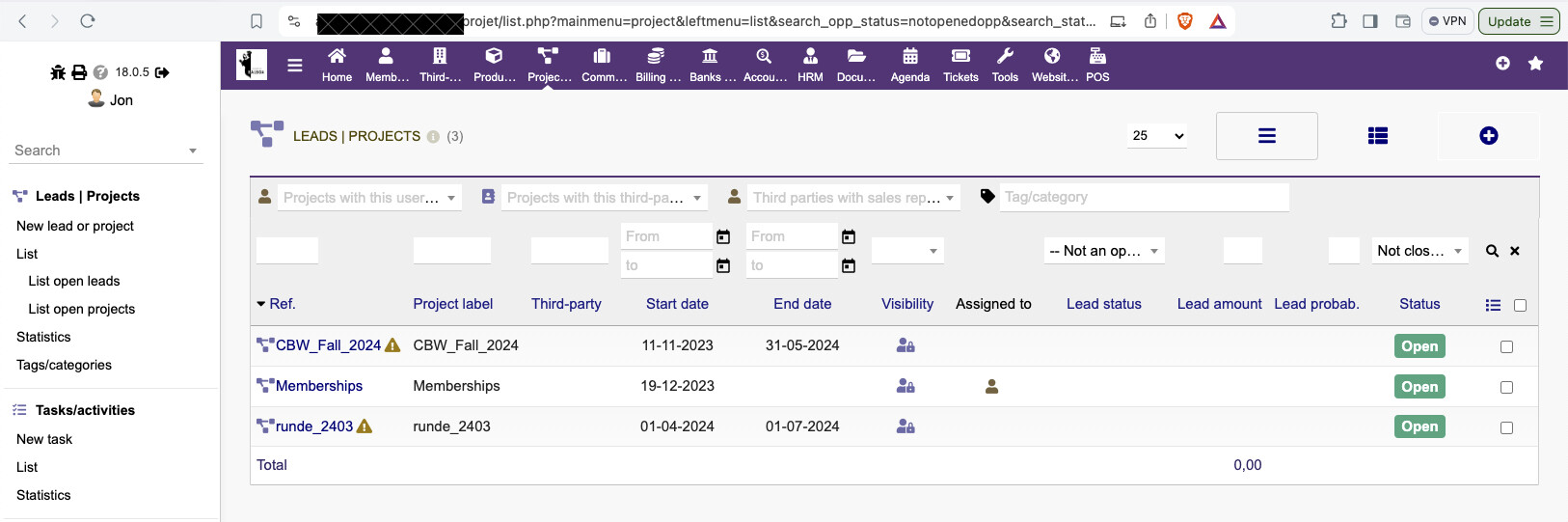Open bookmarks star icon in top bar
Image resolution: width=1568 pixels, height=522 pixels.
click(1536, 63)
